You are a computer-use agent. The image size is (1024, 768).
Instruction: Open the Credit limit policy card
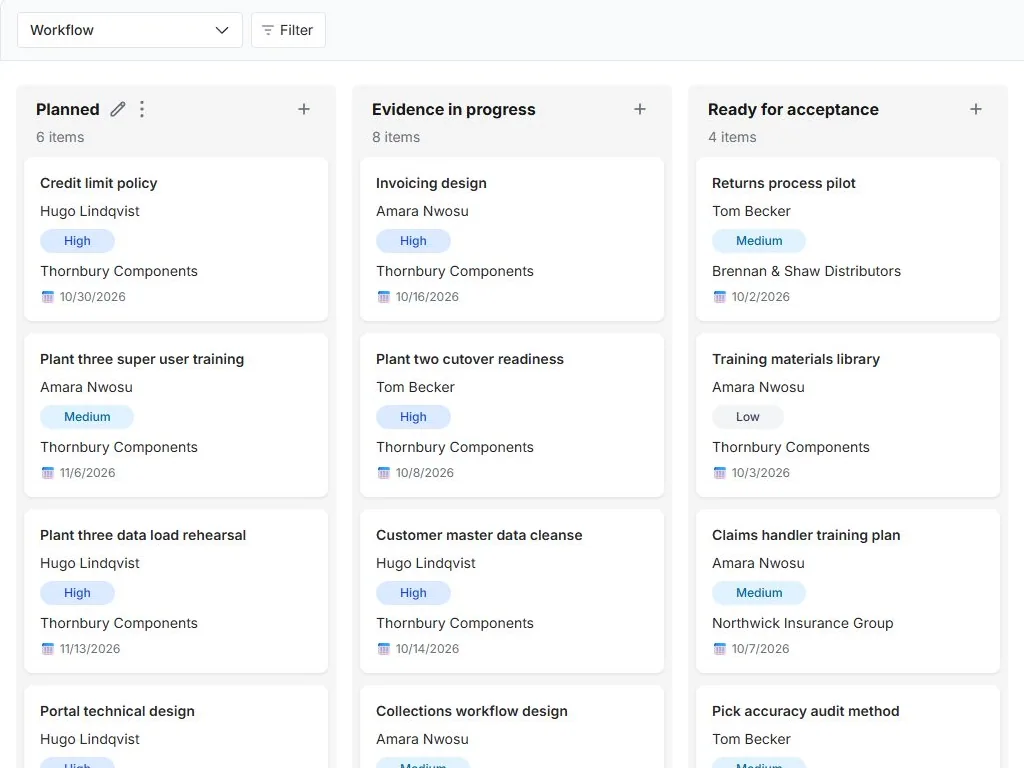[176, 239]
